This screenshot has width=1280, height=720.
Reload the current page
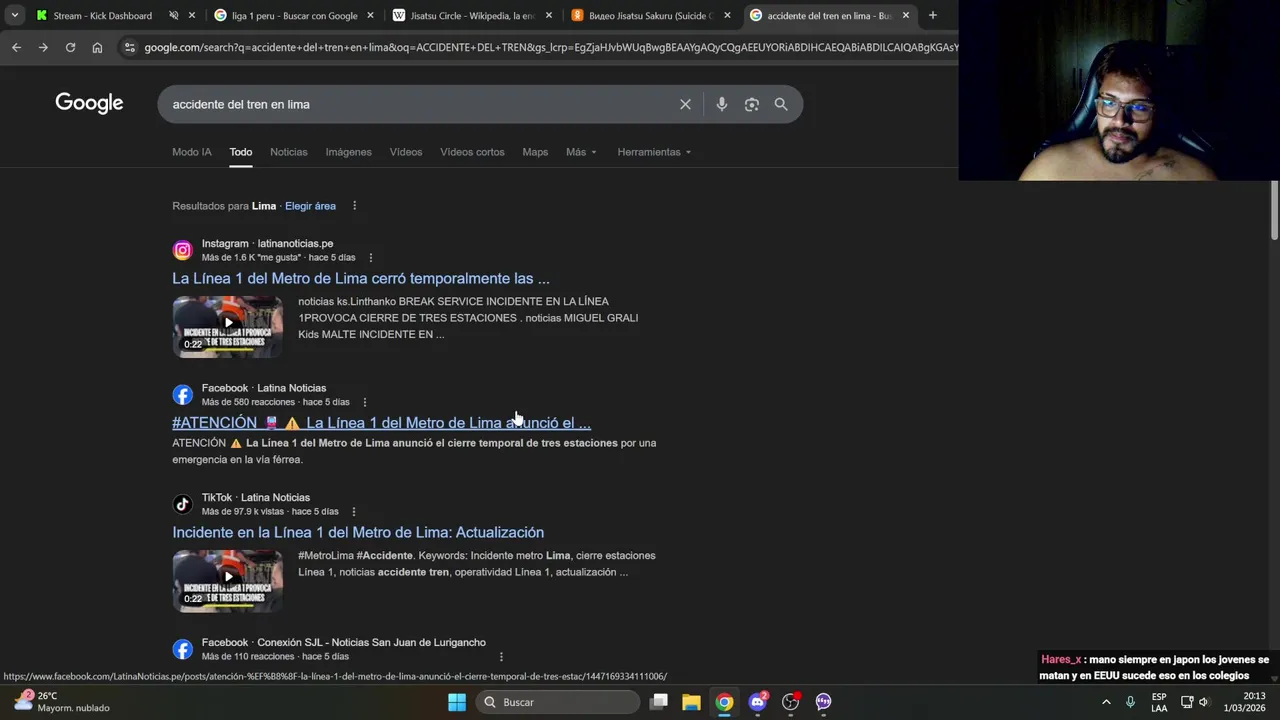pos(70,47)
